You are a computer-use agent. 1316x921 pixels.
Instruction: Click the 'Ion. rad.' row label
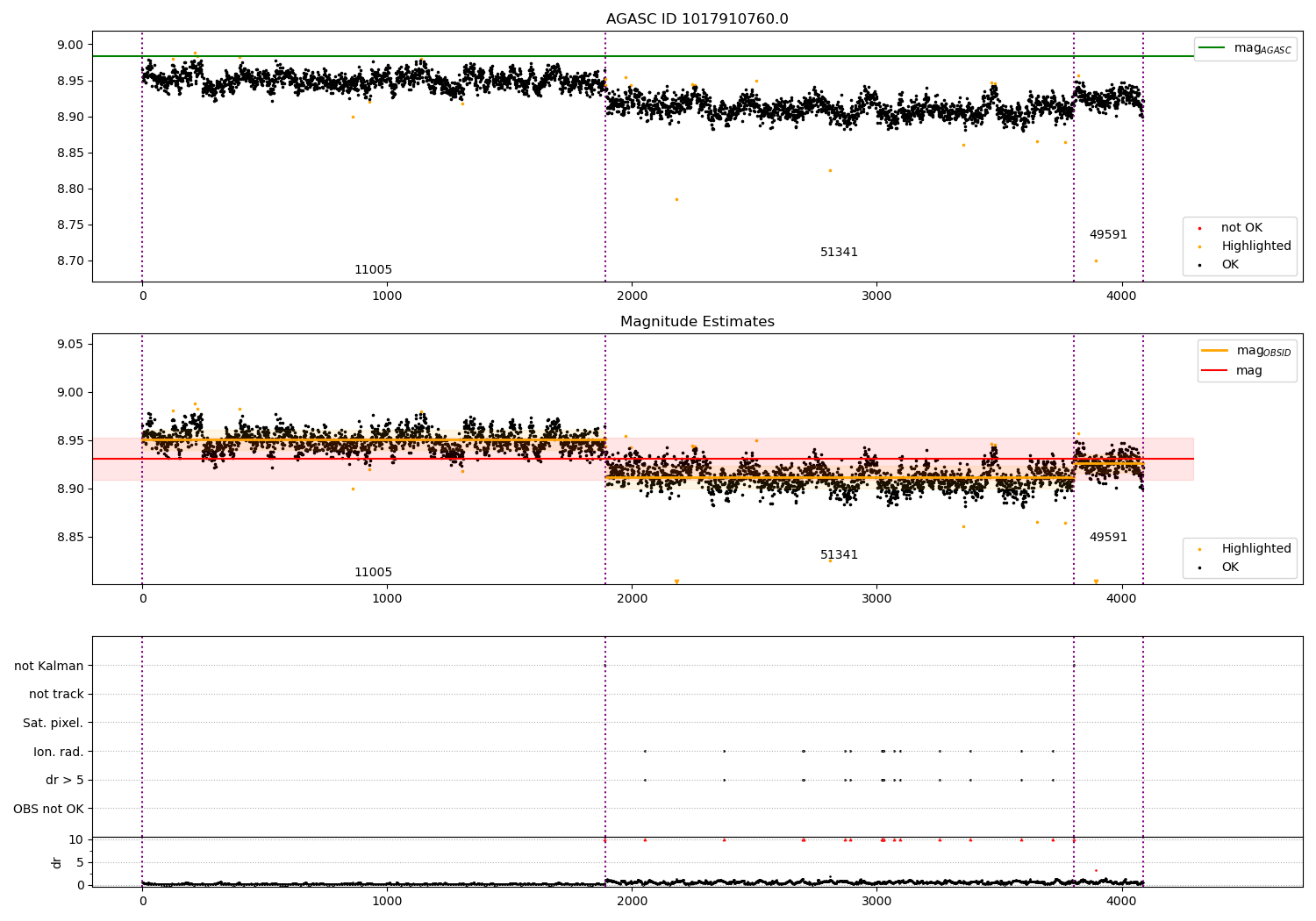tap(59, 752)
